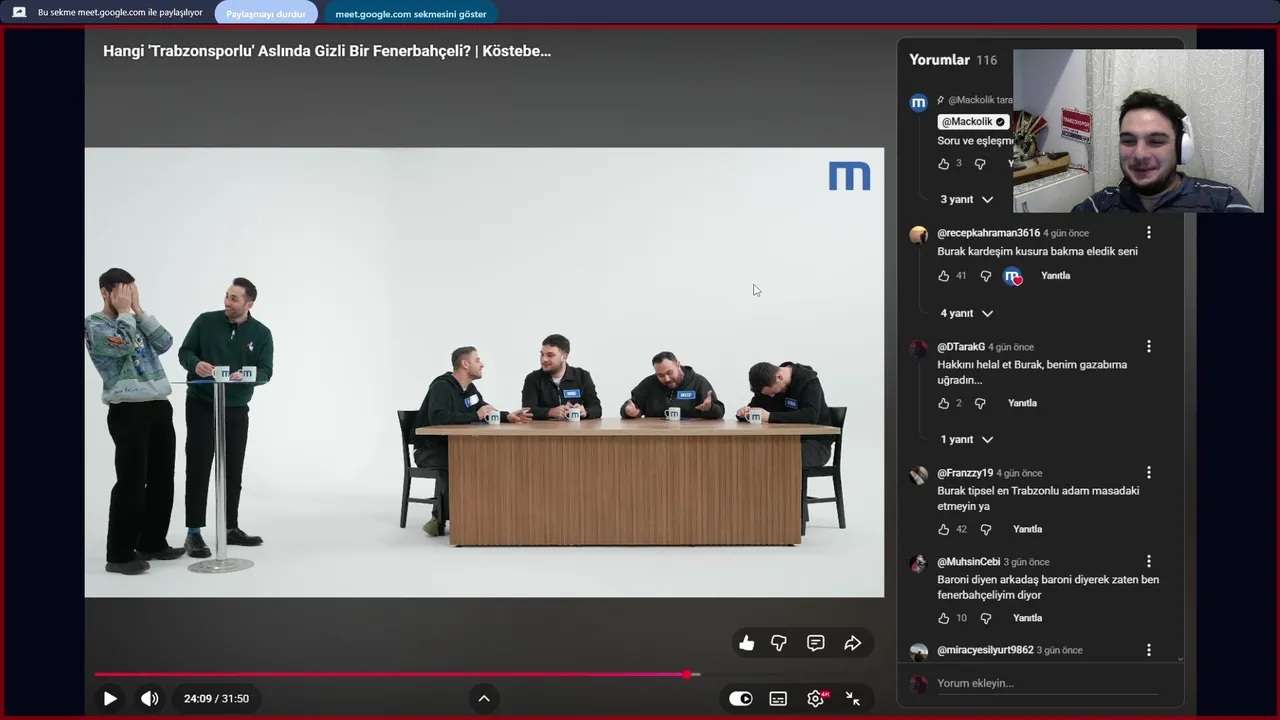Image resolution: width=1280 pixels, height=720 pixels.
Task: Open @recepkahraman3616 channel link
Action: tap(988, 233)
